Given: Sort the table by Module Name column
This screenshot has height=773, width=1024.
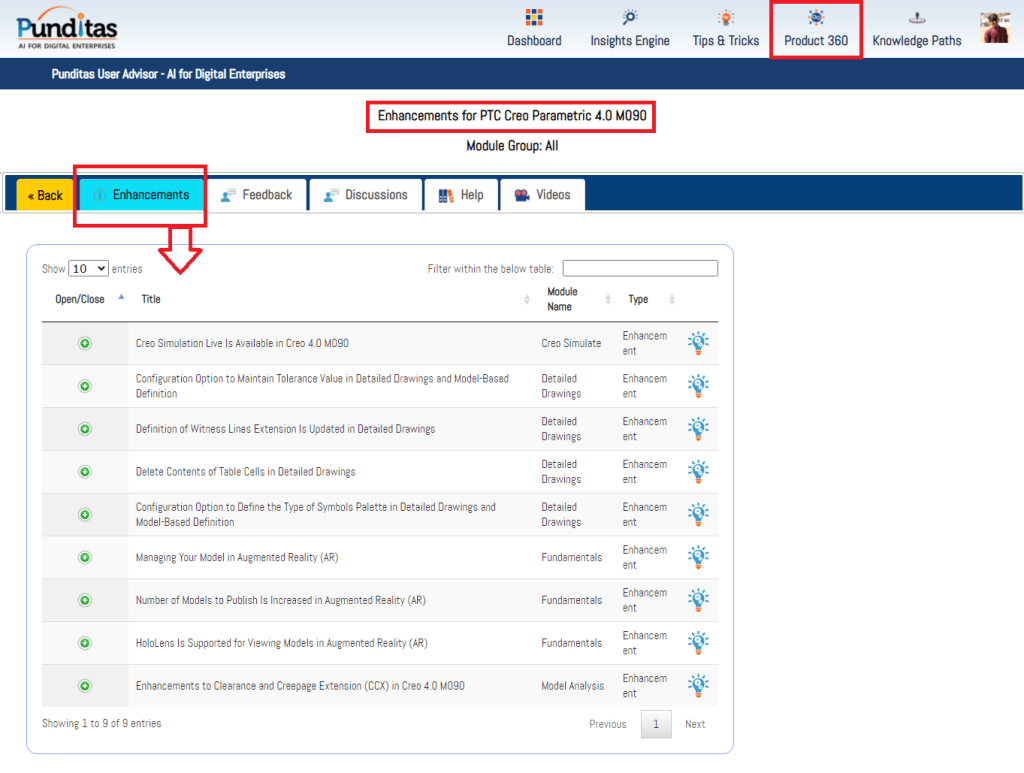Looking at the screenshot, I should coord(562,299).
